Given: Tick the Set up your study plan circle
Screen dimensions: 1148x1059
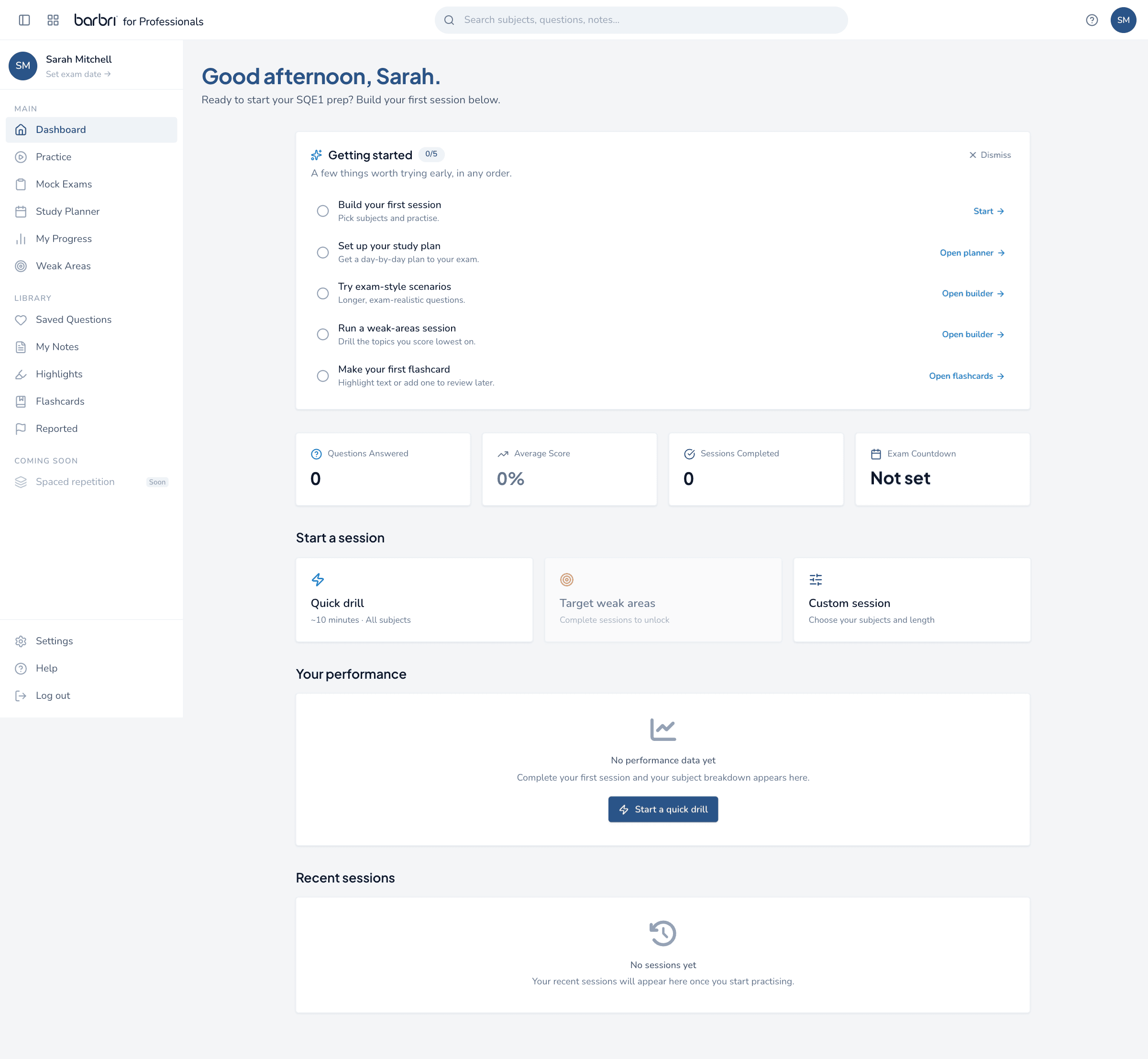Looking at the screenshot, I should 323,252.
